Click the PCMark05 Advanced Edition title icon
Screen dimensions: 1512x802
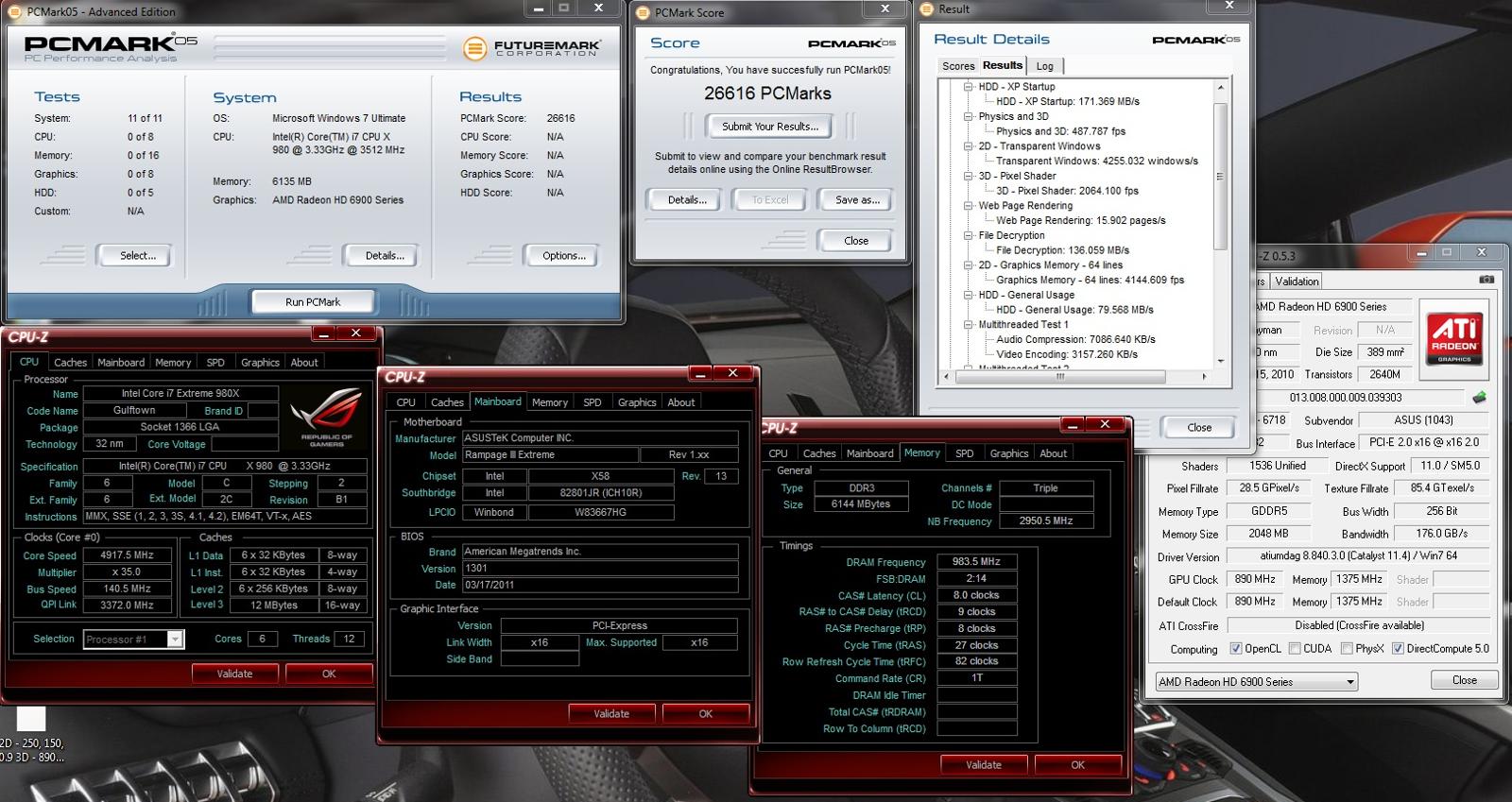[15, 12]
